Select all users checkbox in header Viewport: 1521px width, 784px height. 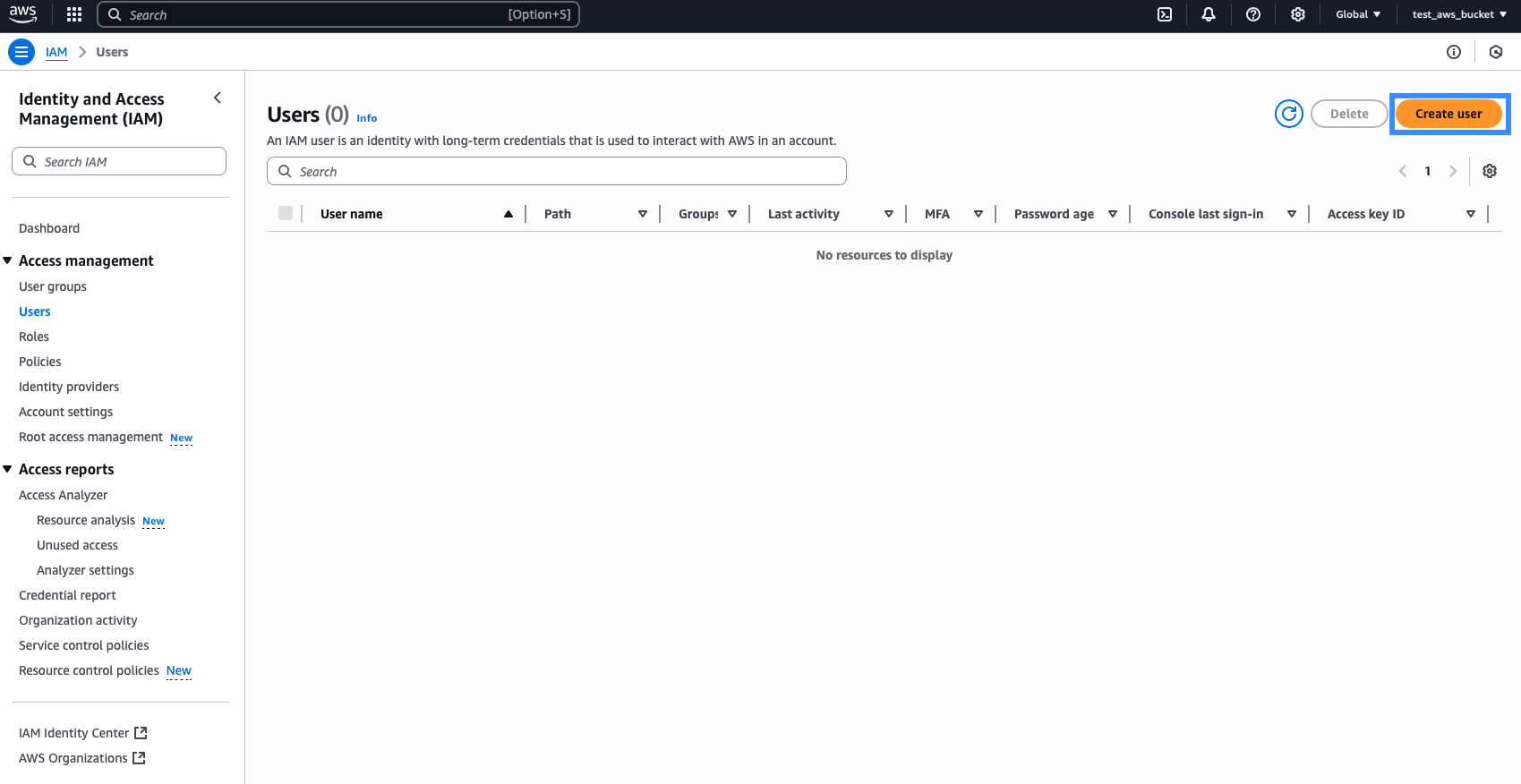click(x=286, y=213)
